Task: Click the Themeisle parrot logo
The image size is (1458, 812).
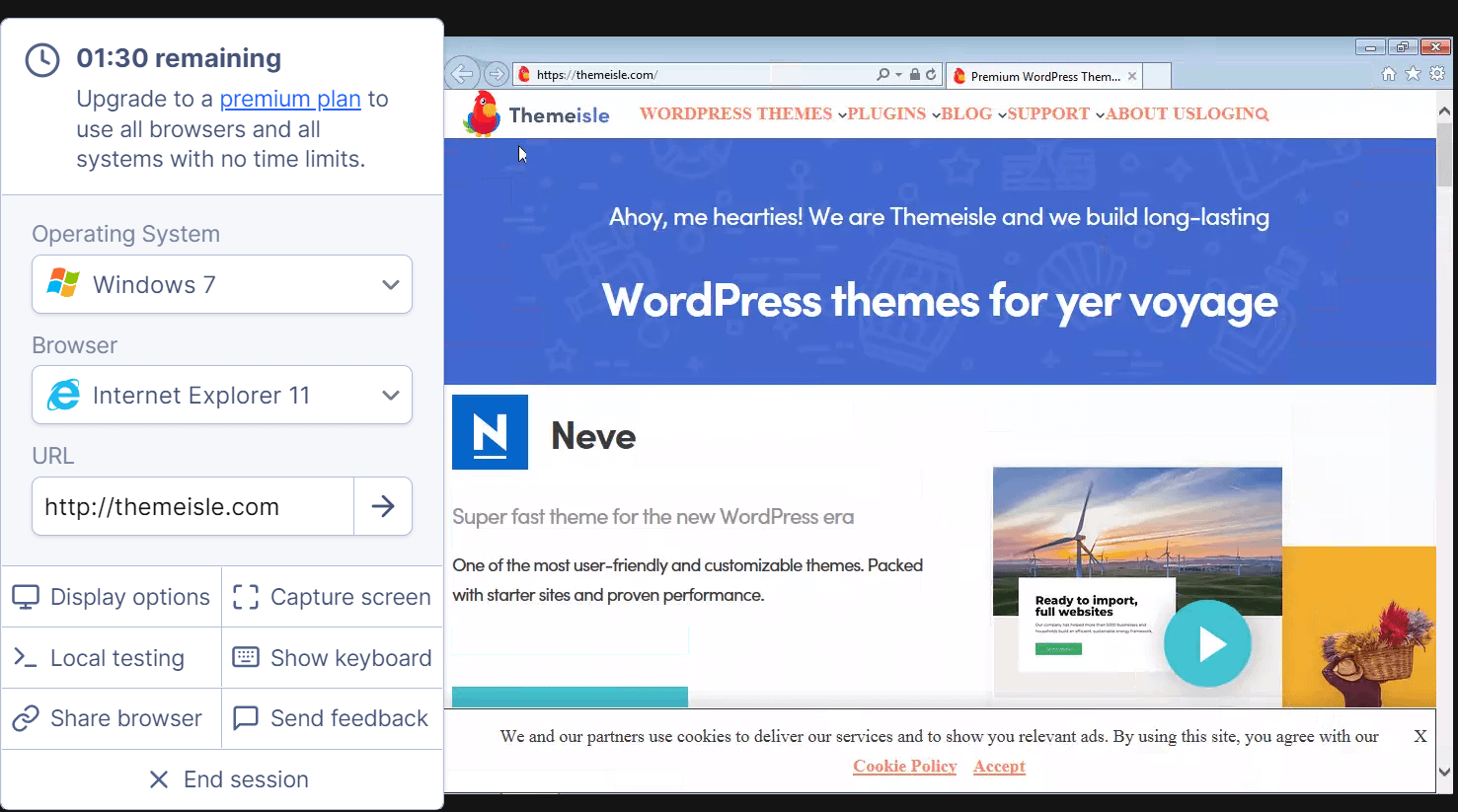Action: 483,113
